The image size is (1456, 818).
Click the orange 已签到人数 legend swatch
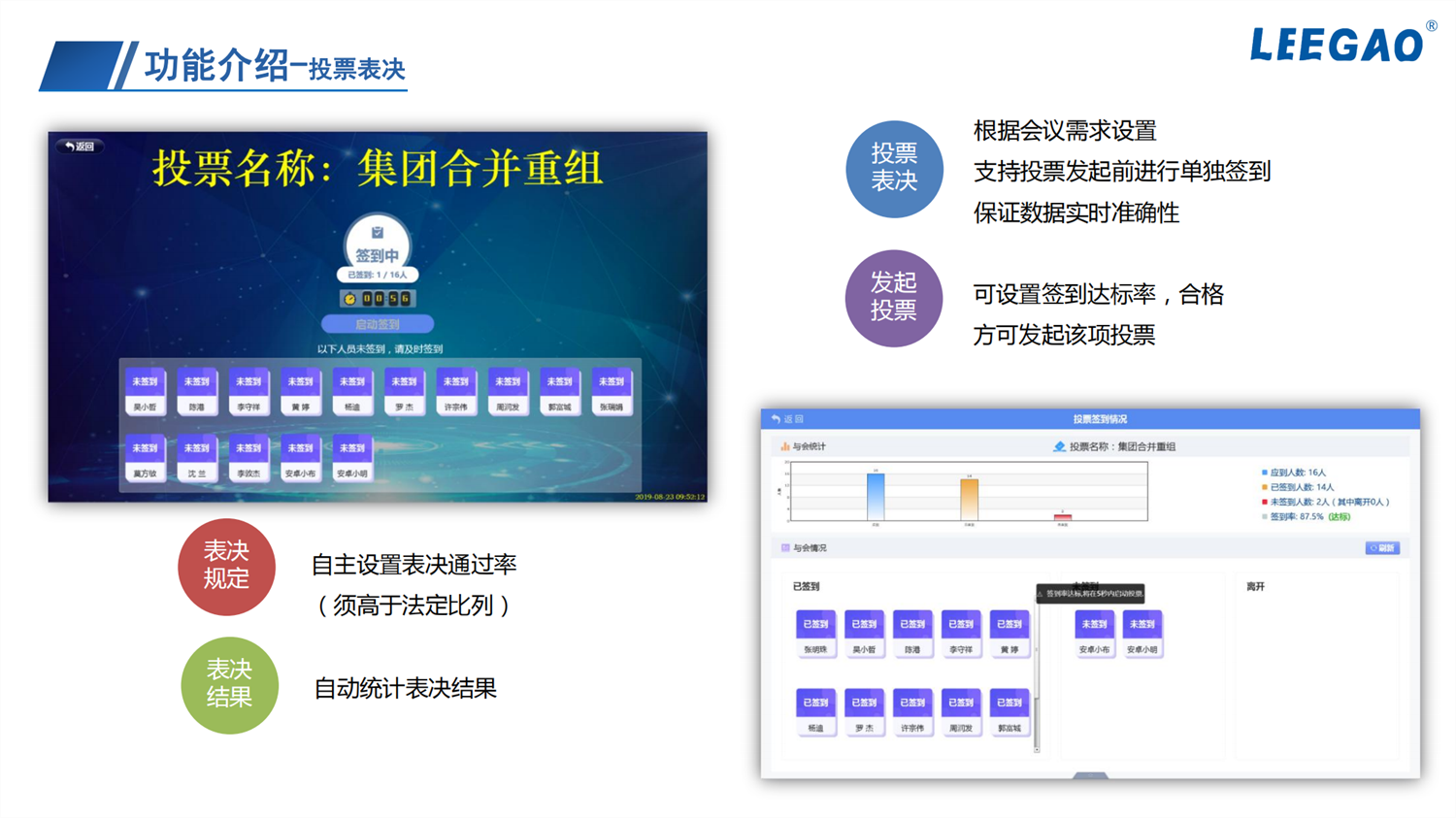click(x=1264, y=487)
